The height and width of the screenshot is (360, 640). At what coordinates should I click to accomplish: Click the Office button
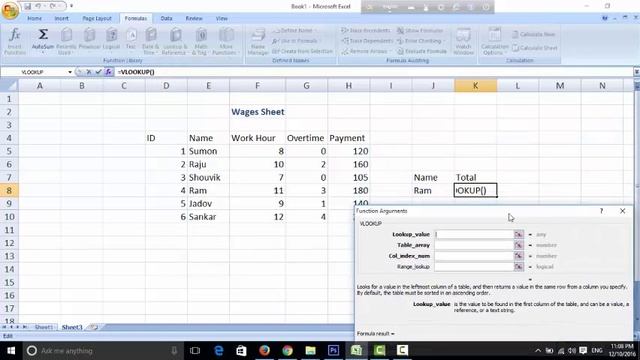click(10, 10)
